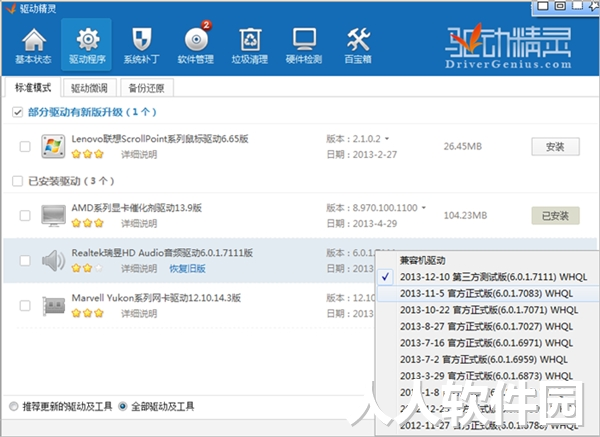Click 恢复旧版 link for Realtek driver
This screenshot has width=600, height=437.
pos(188,269)
